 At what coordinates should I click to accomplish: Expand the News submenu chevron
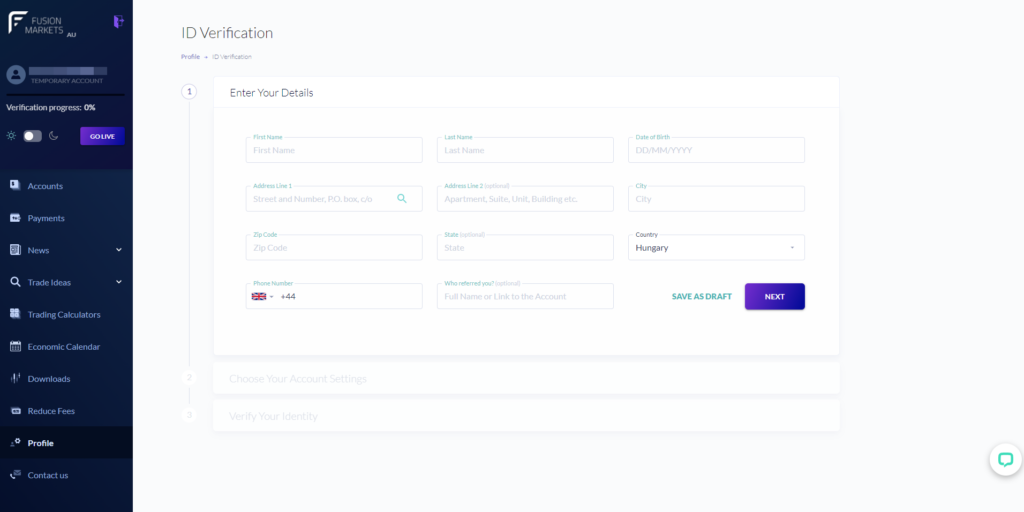pos(119,250)
